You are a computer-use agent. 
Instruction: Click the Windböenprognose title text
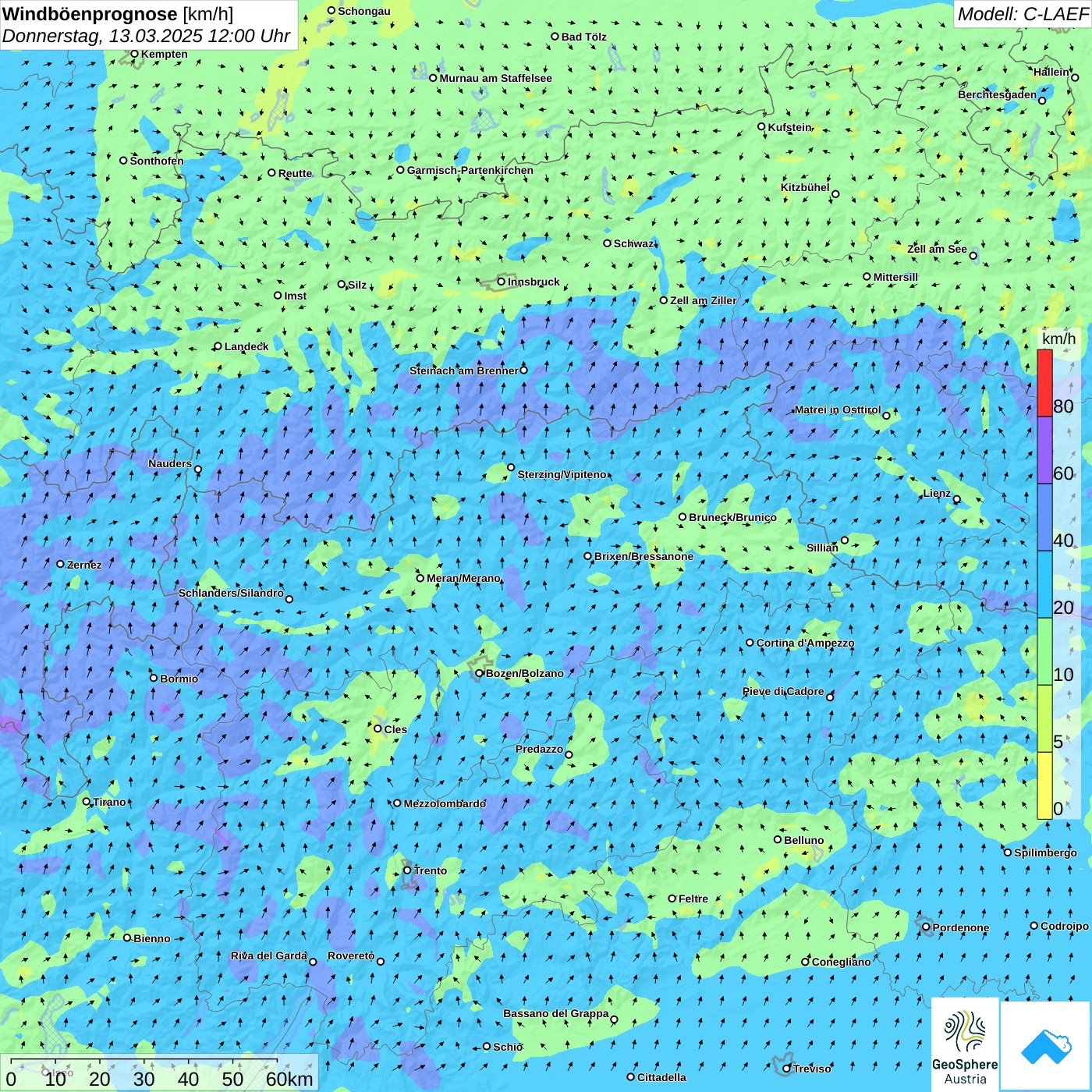pyautogui.click(x=90, y=13)
